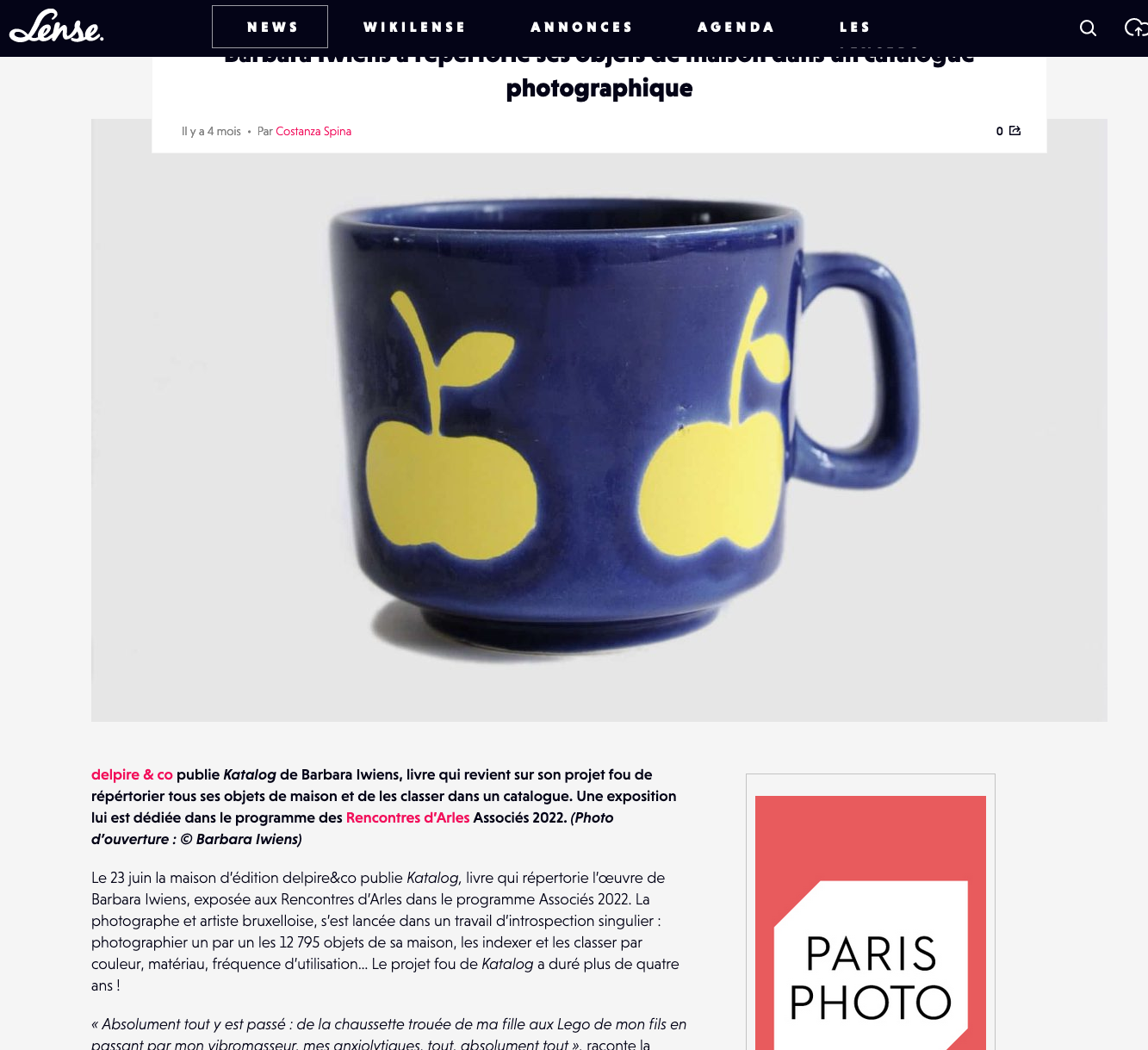The height and width of the screenshot is (1050, 1148).
Task: Open the search magnifier icon
Action: point(1088,28)
